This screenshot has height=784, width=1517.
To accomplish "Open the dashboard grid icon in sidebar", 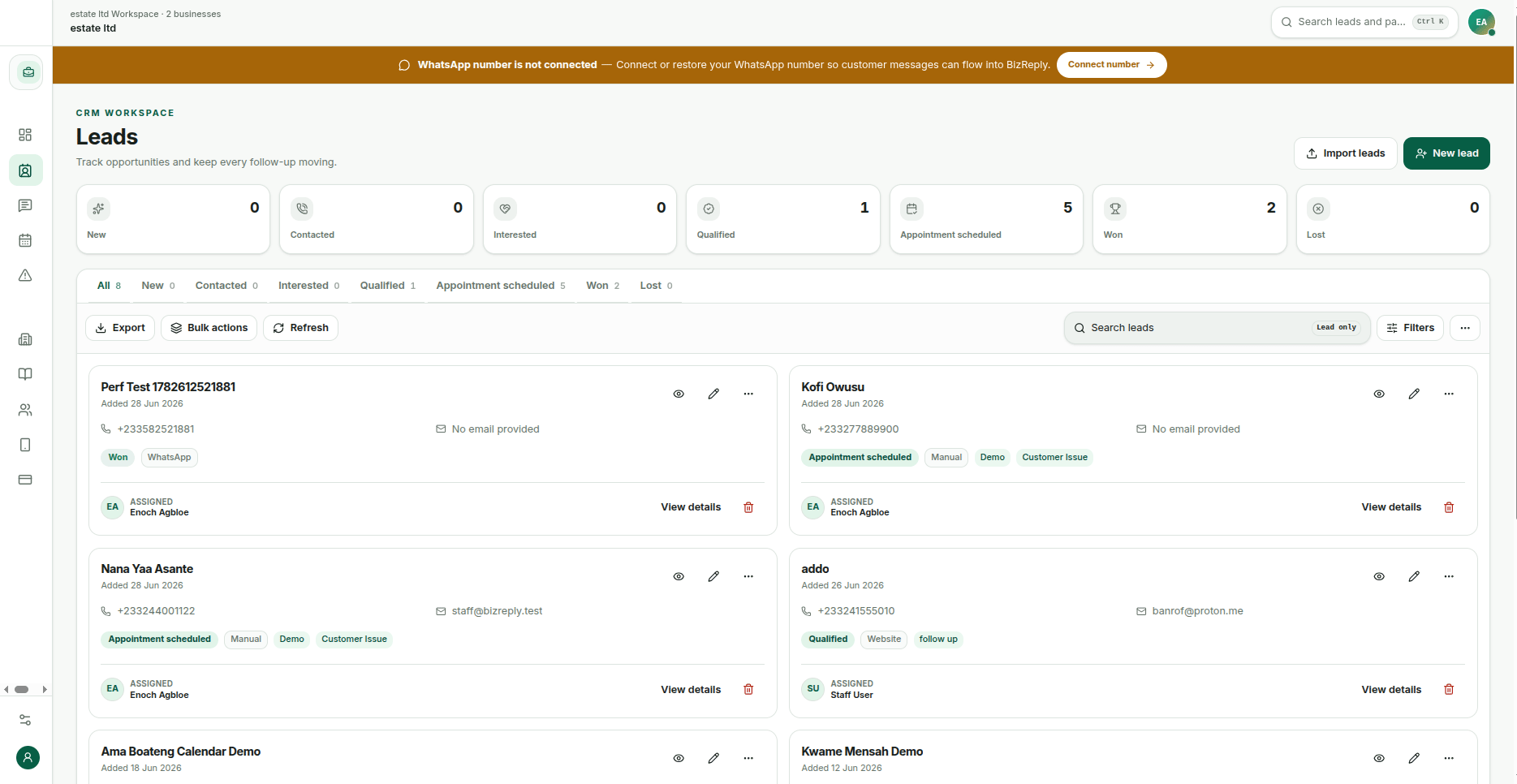I will [25, 135].
